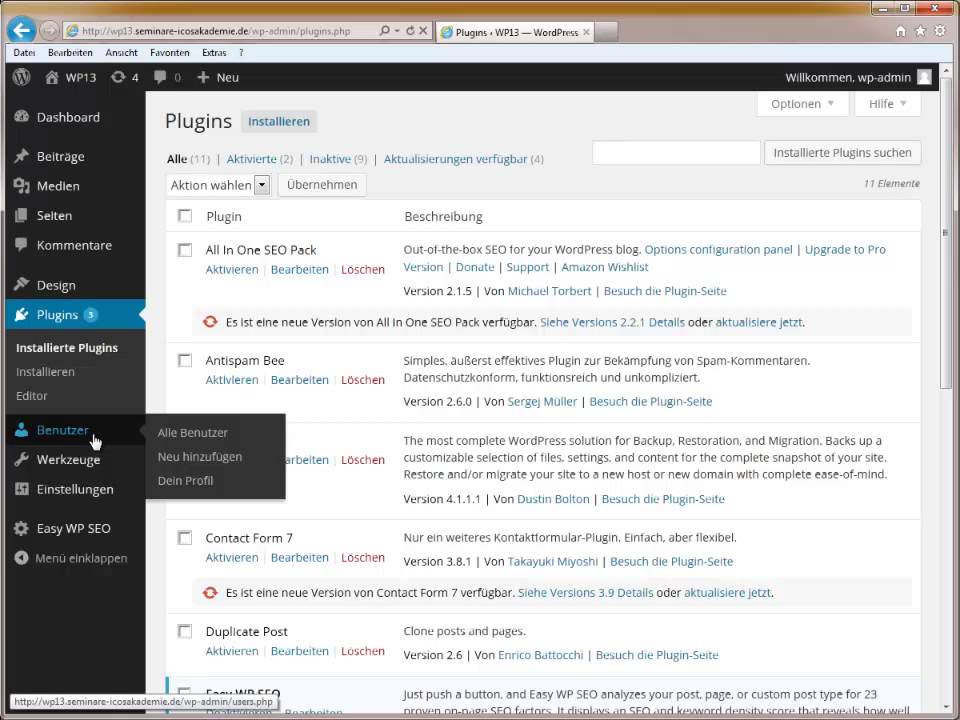Screen dimensions: 960x720
Task: Open the address bar search dropdown arrow
Action: [x=397, y=30]
